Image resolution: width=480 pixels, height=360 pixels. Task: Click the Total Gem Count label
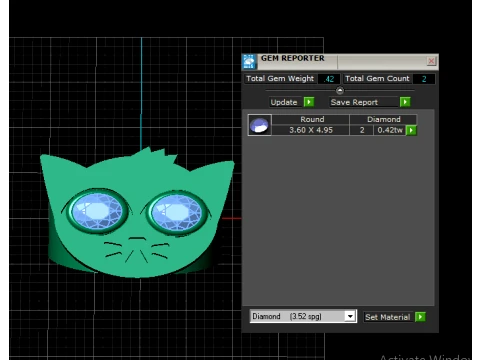click(x=377, y=79)
